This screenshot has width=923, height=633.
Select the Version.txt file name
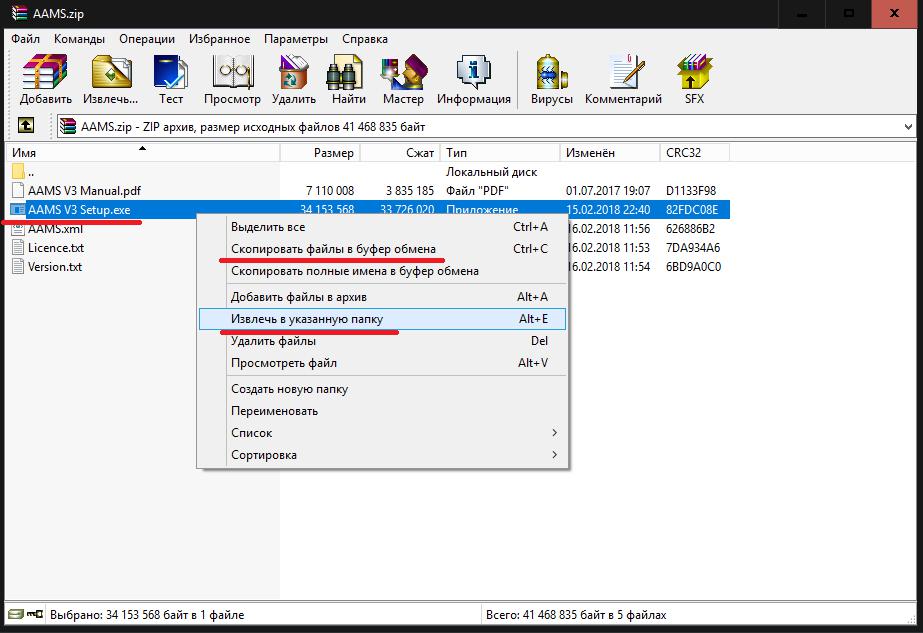point(55,267)
